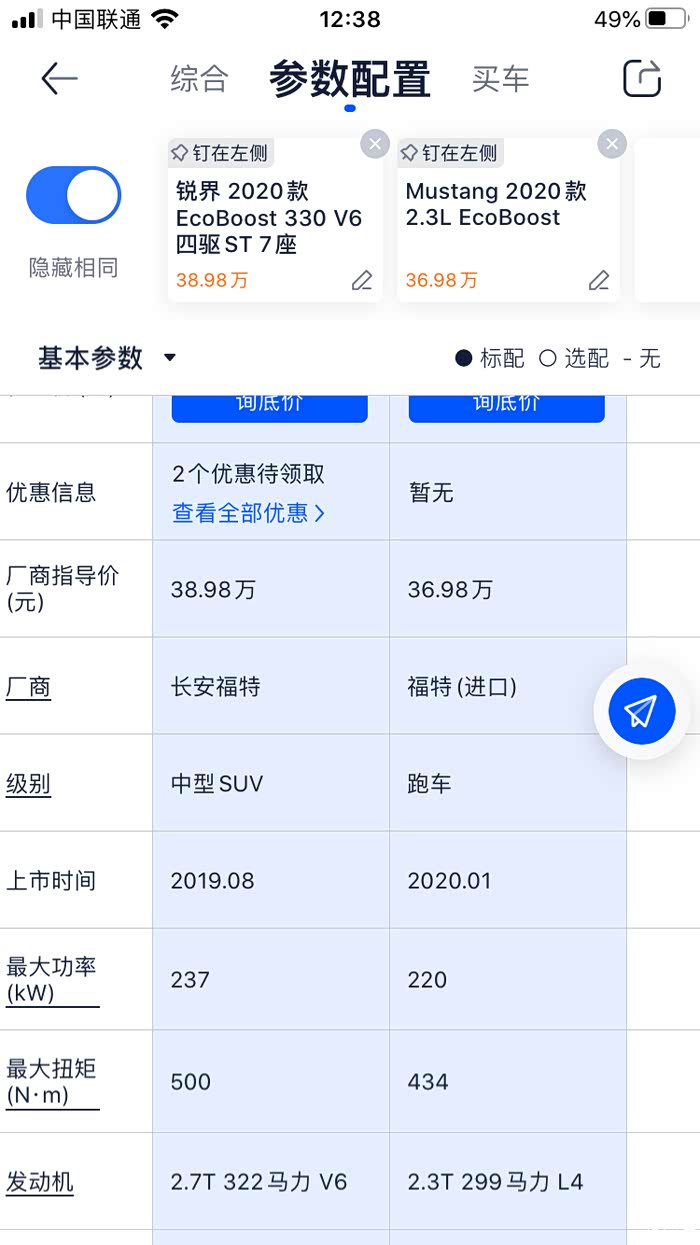Open the 级别 parameter explanation
Image resolution: width=700 pixels, height=1245 pixels.
click(x=28, y=784)
